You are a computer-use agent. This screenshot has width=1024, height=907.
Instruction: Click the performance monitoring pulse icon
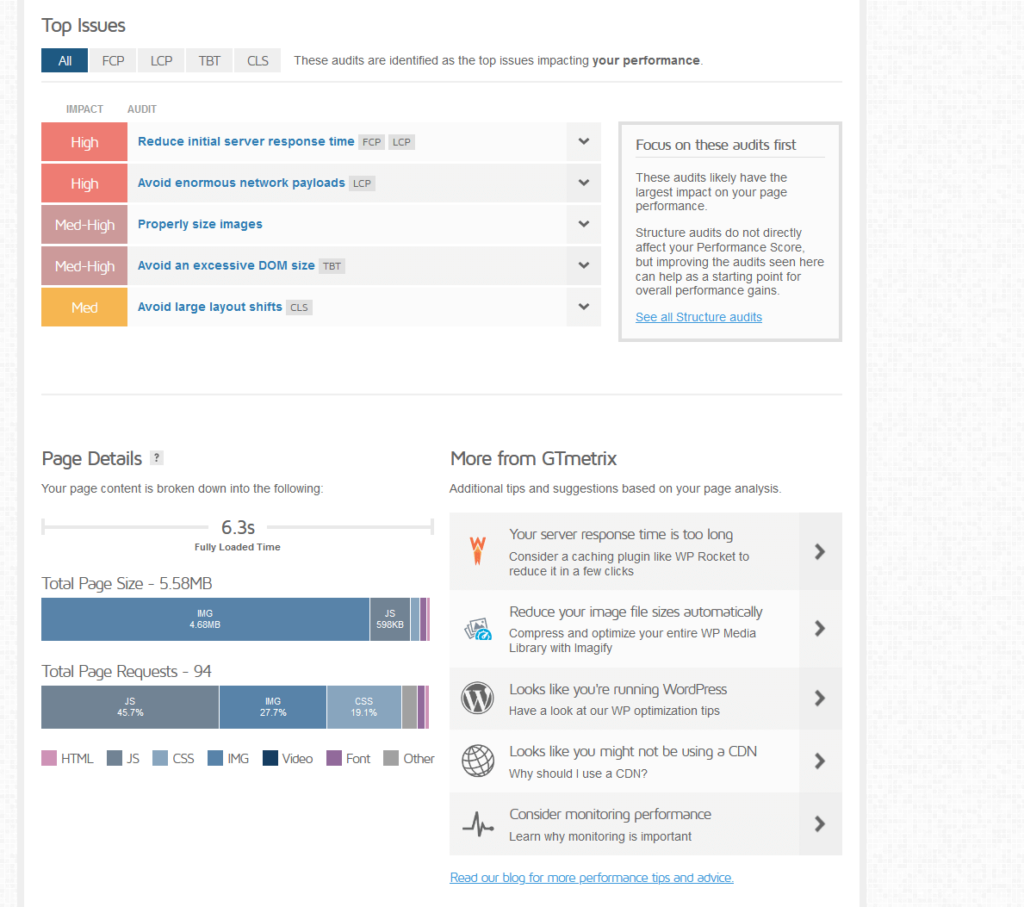(478, 824)
